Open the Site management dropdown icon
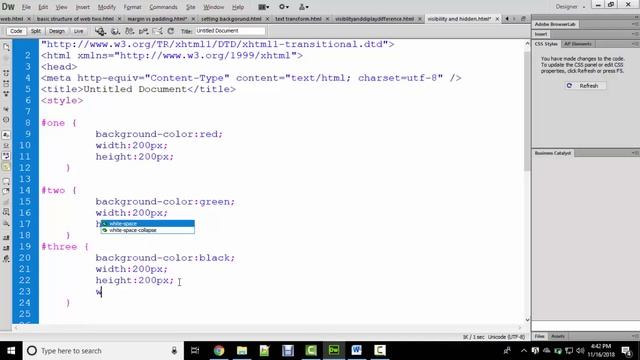This screenshot has width=640, height=360. click(x=304, y=7)
